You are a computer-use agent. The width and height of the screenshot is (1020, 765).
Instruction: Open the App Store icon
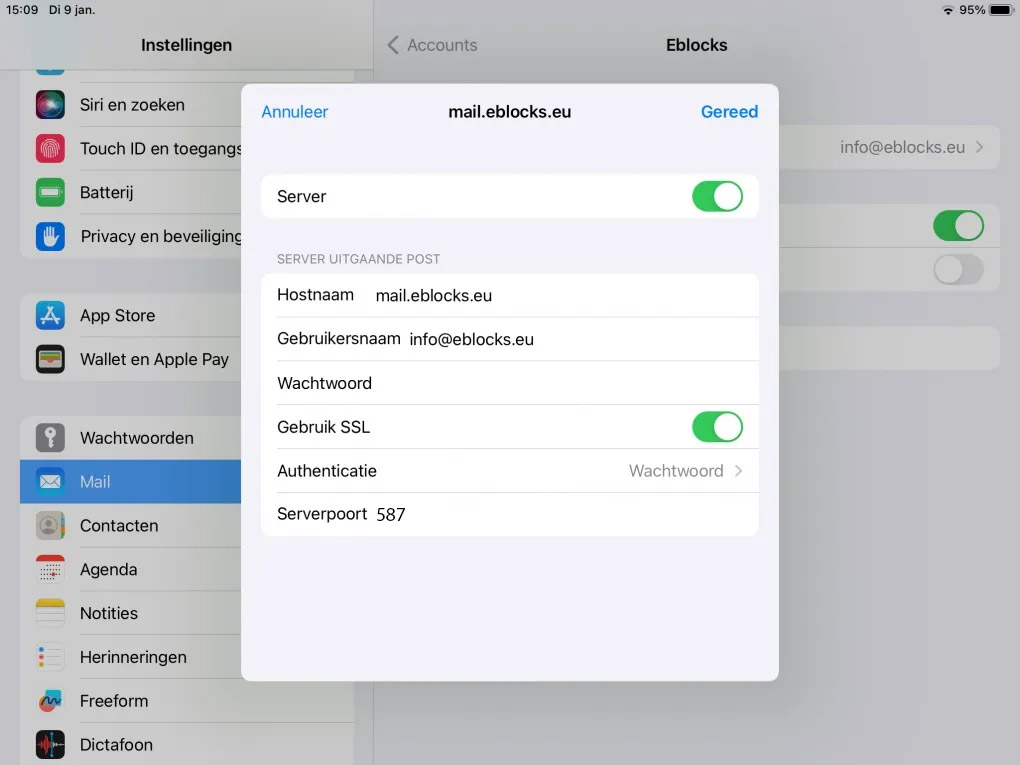pyautogui.click(x=50, y=315)
